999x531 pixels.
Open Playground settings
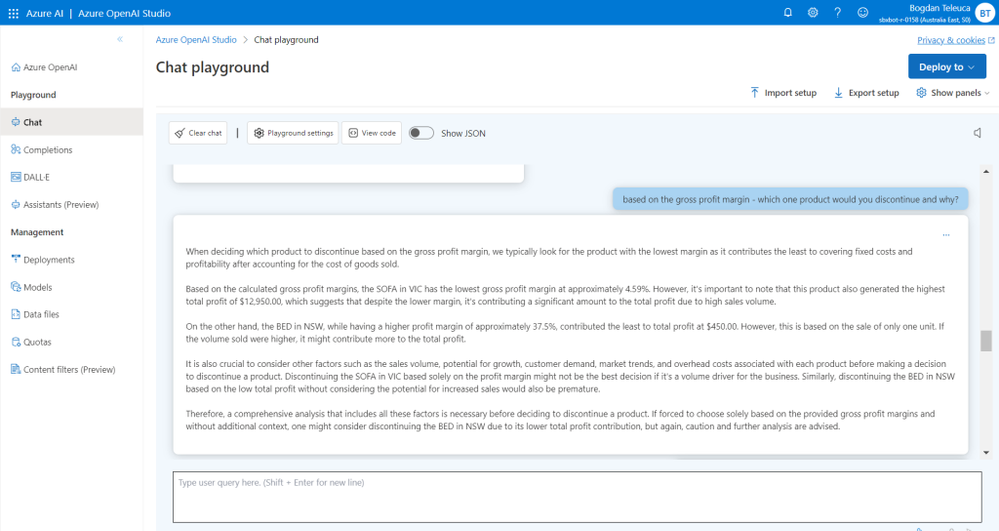pyautogui.click(x=293, y=133)
